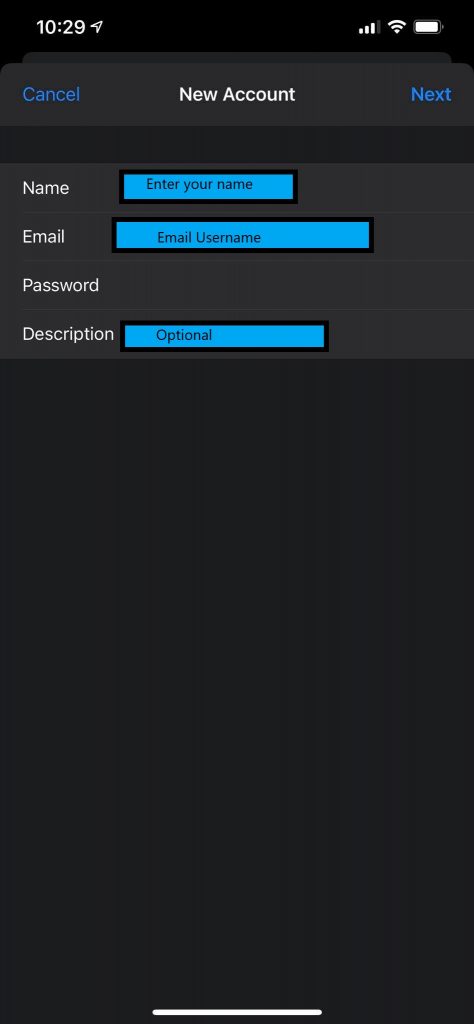The height and width of the screenshot is (1024, 474).
Task: Tap the Description row label
Action: pyautogui.click(x=68, y=334)
